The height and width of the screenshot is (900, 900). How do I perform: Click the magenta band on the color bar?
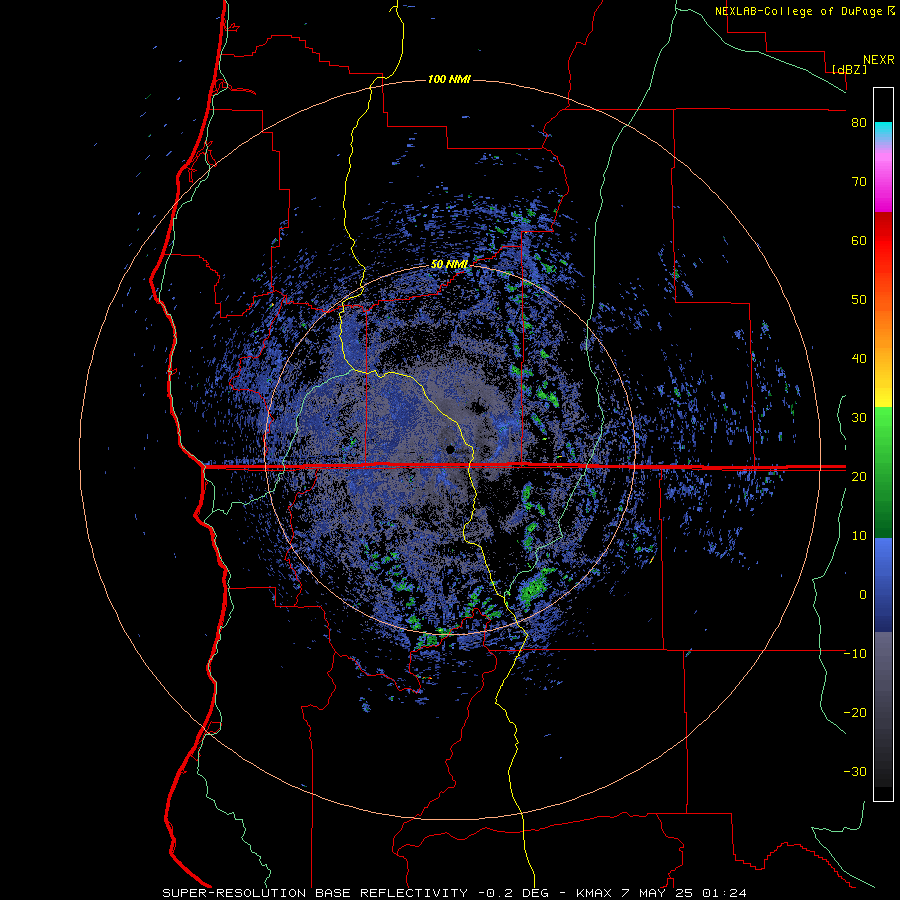pos(883,184)
